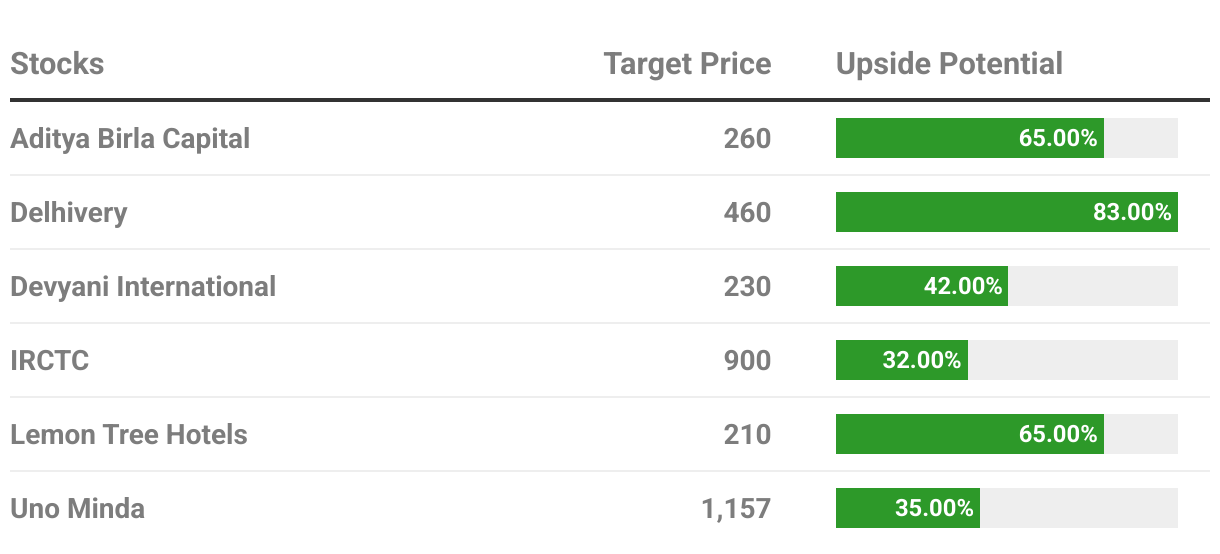Select the target price 260 value

point(748,138)
